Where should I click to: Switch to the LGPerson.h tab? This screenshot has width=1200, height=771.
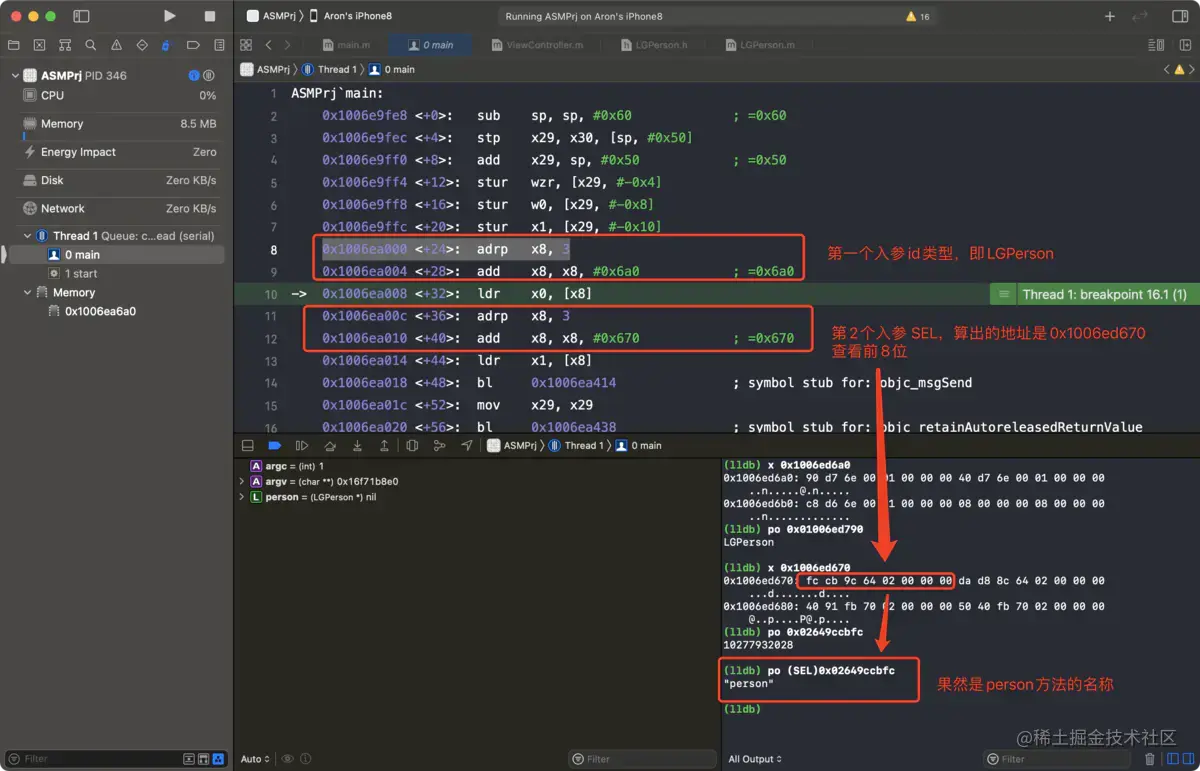pyautogui.click(x=654, y=45)
